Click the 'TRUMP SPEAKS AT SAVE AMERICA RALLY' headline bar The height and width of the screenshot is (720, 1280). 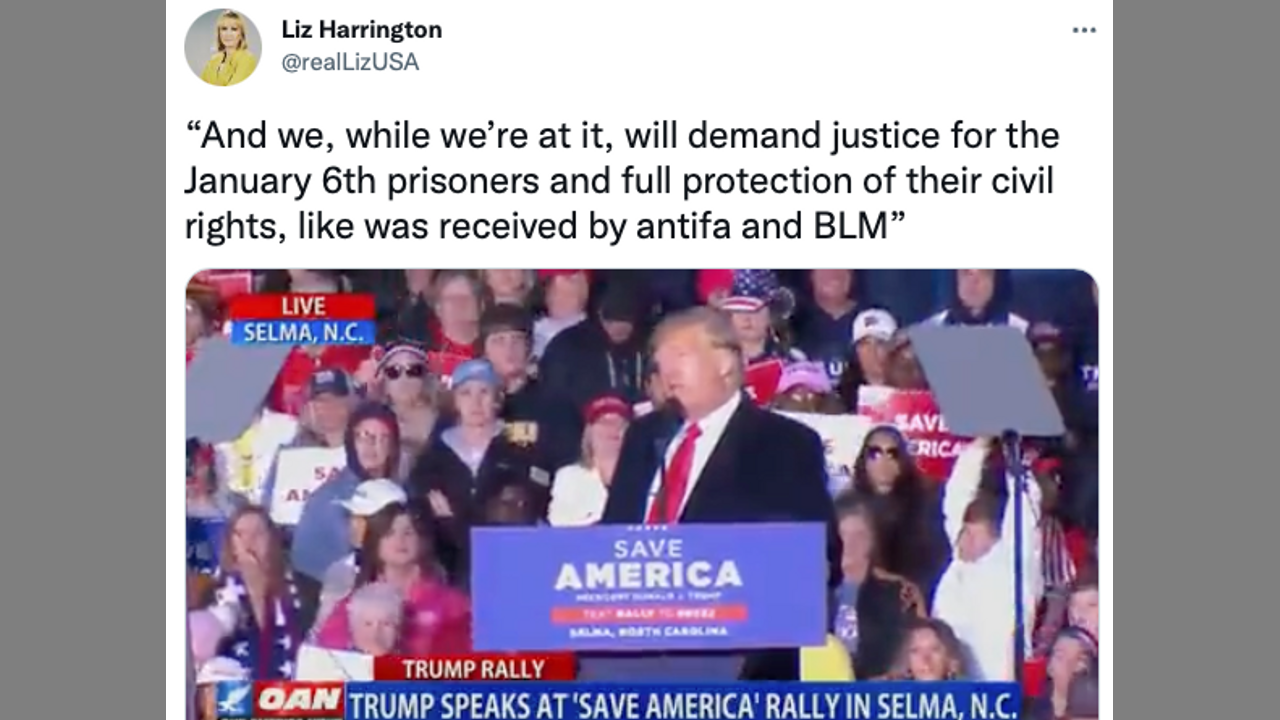tap(683, 702)
